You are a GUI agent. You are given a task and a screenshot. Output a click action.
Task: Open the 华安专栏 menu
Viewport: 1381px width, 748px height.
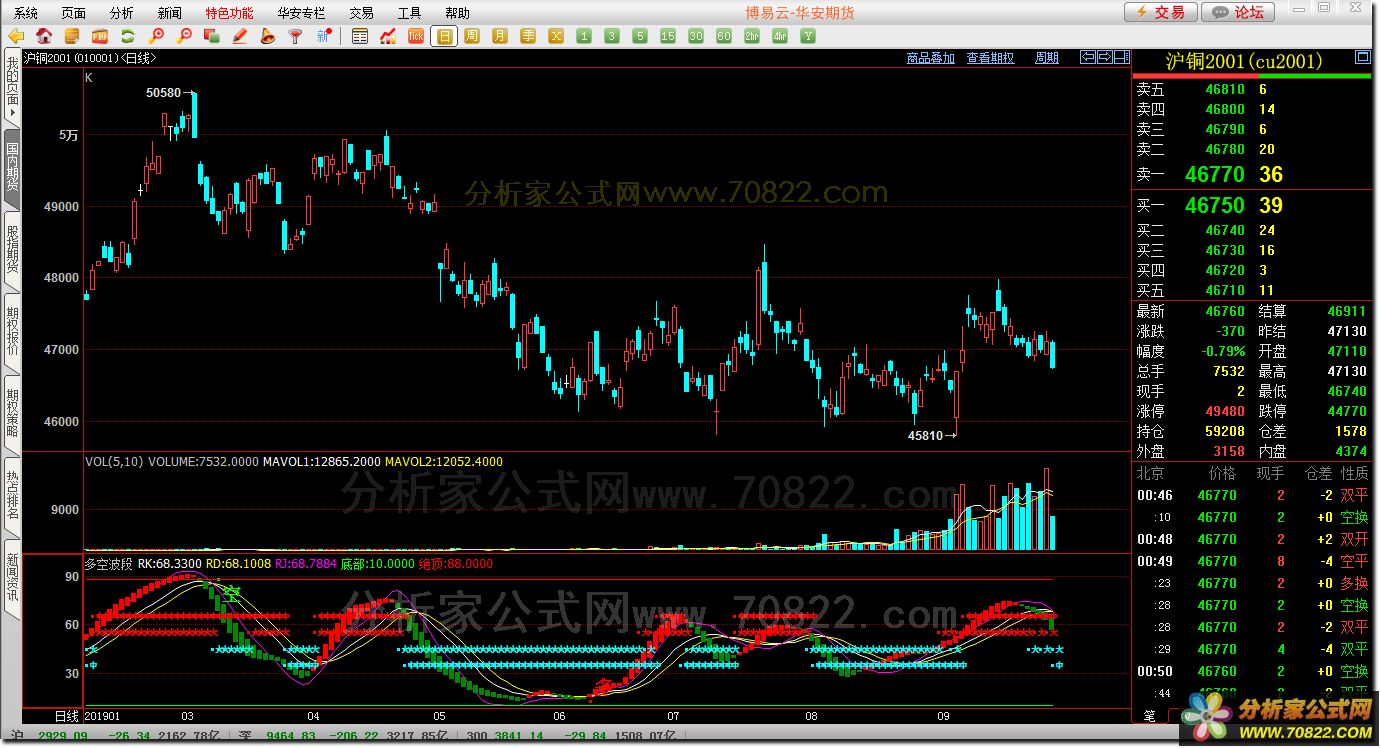point(301,13)
